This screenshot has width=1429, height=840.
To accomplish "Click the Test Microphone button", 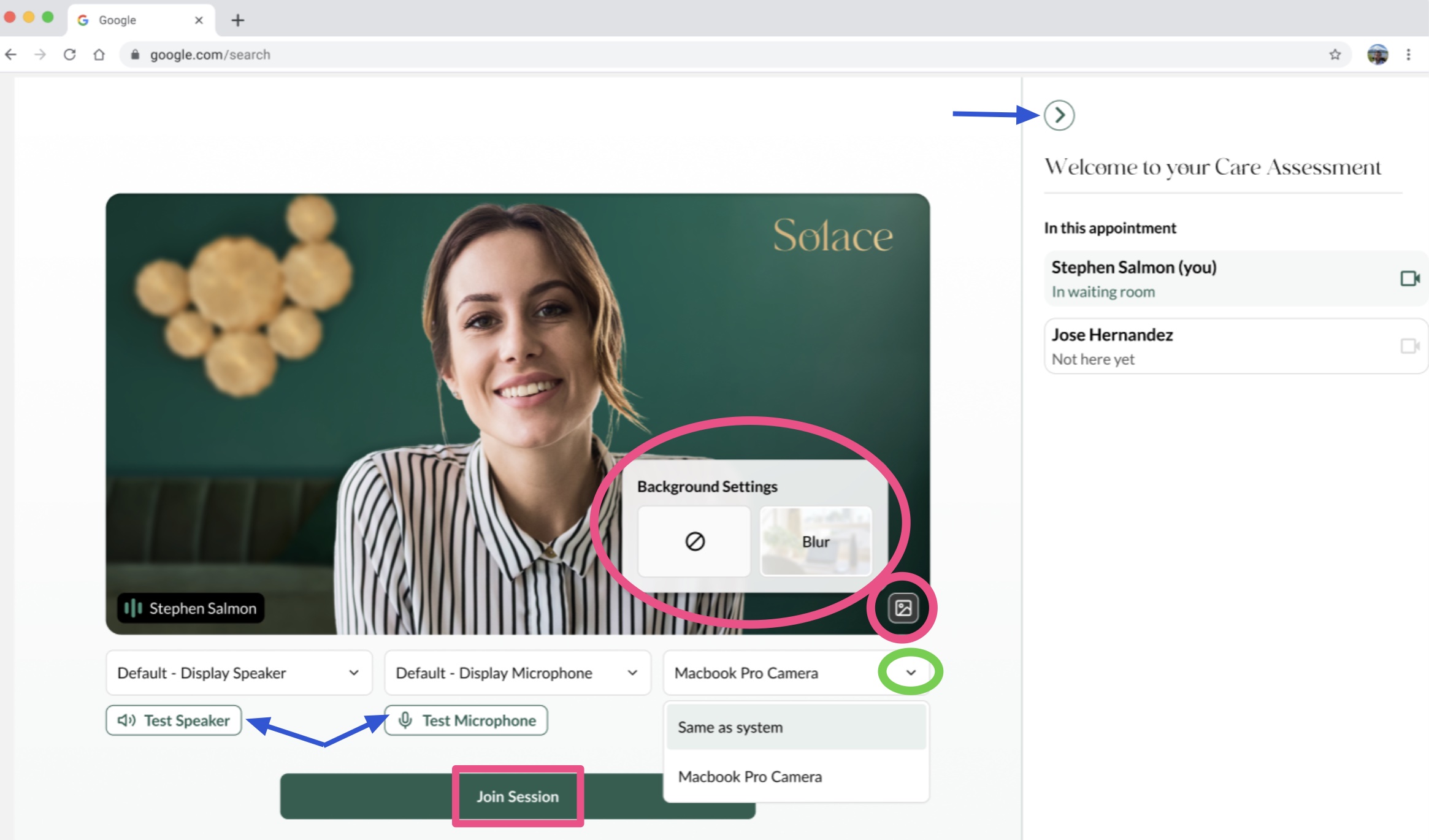I will [x=466, y=720].
